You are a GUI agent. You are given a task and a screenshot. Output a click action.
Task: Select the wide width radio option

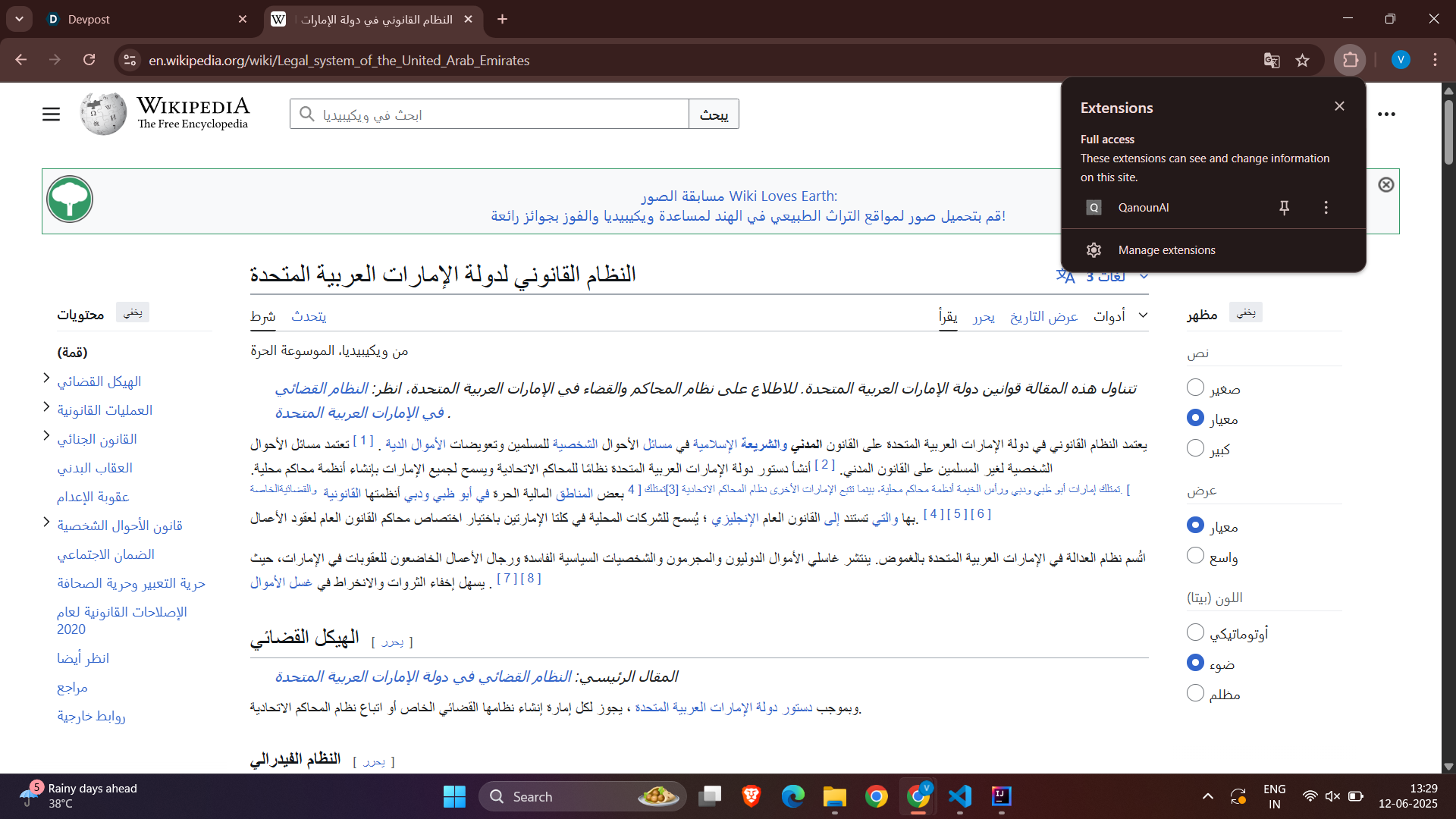[1195, 556]
